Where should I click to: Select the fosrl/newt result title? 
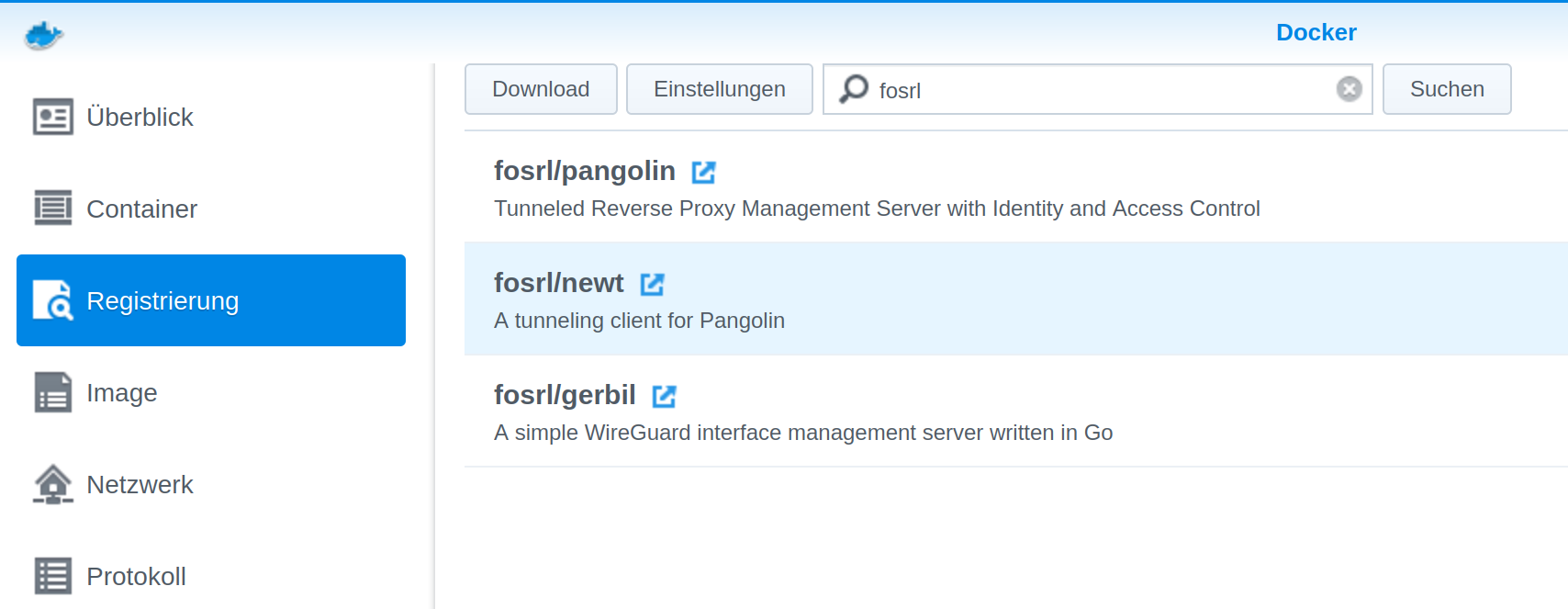pos(558,283)
